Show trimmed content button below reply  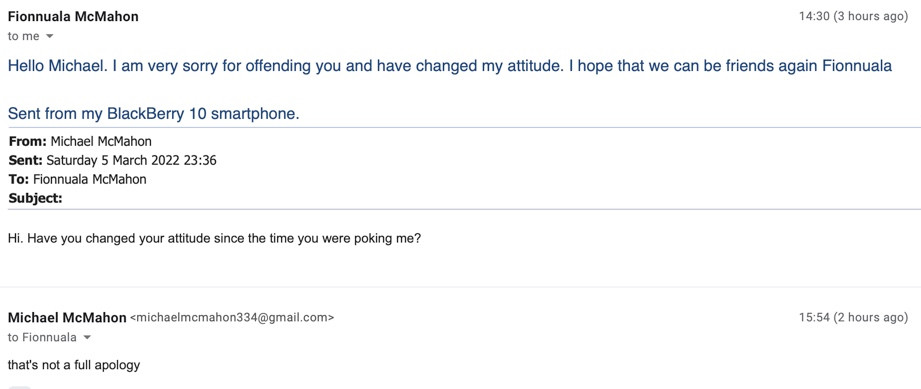coord(21,387)
